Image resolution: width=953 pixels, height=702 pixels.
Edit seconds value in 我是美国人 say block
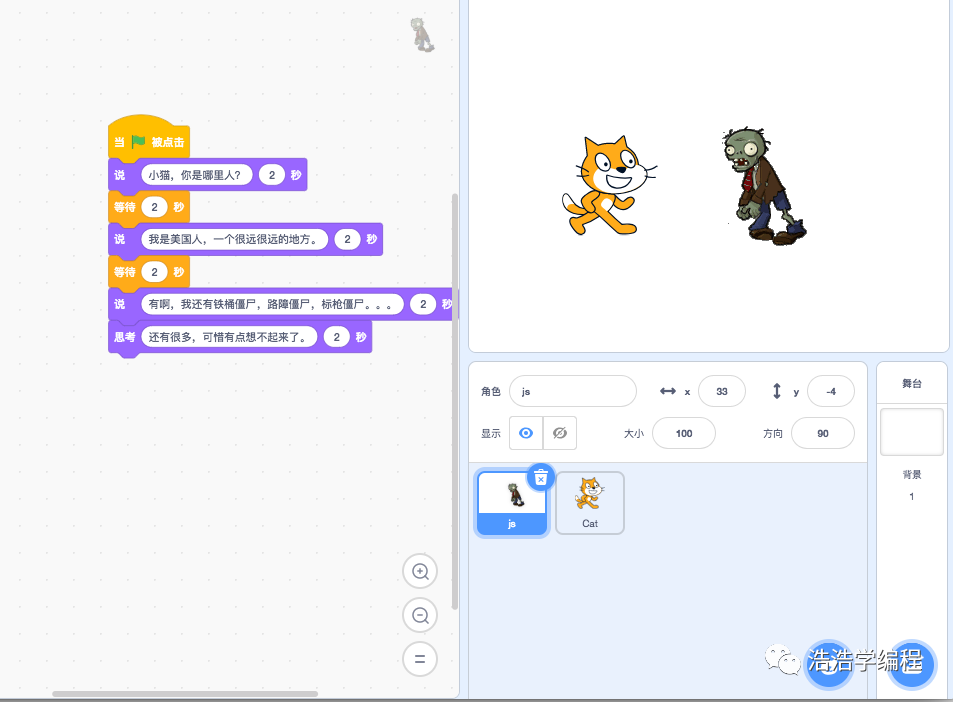[347, 239]
